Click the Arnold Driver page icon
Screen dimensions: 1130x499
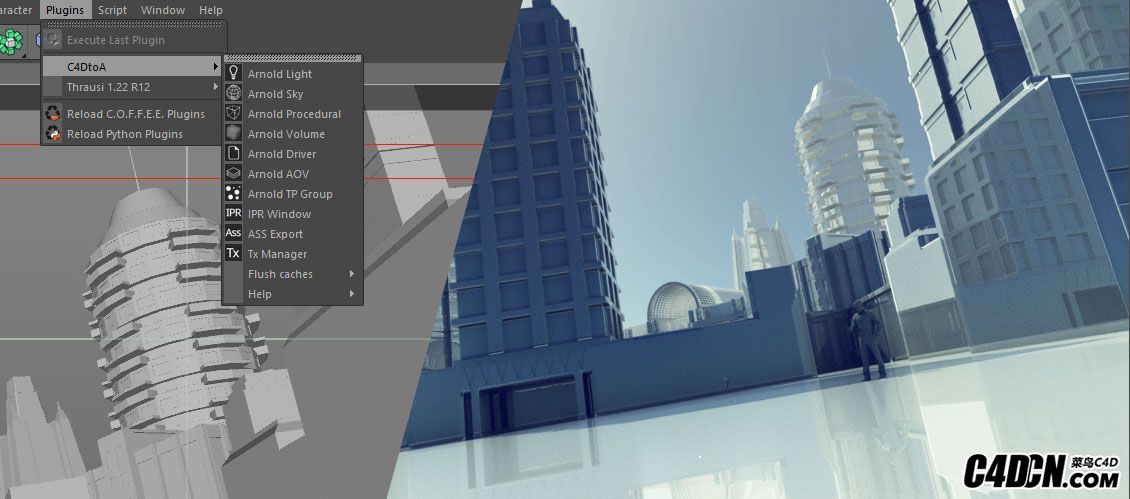(x=233, y=154)
